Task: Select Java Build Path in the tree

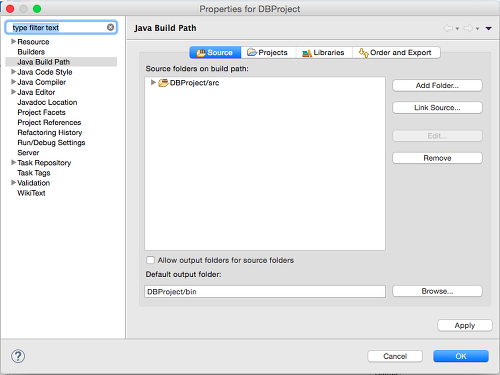Action: (x=44, y=62)
